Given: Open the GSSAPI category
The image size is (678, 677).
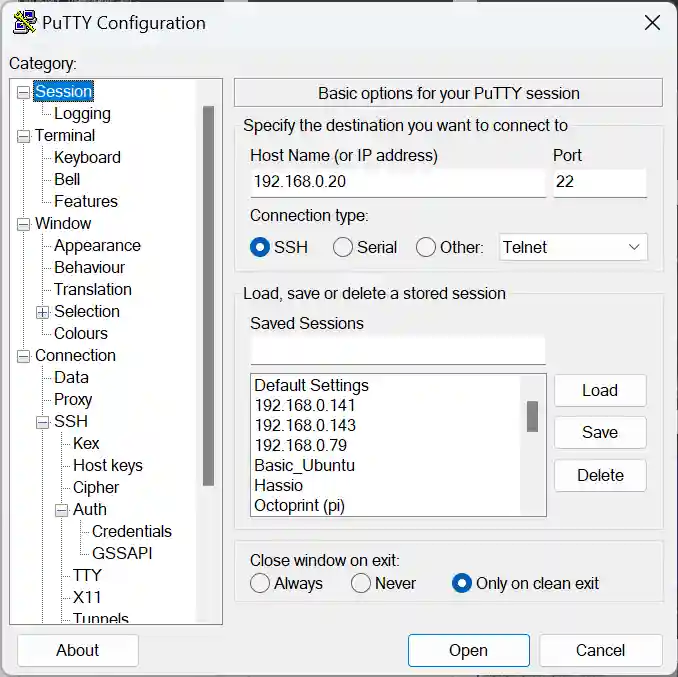Looking at the screenshot, I should pyautogui.click(x=122, y=554).
